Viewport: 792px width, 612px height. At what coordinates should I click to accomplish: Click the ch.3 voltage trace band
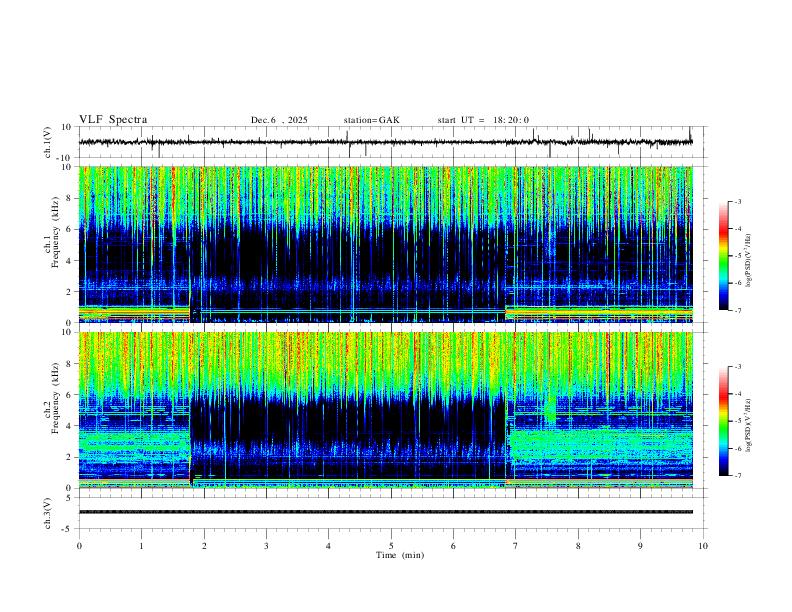pos(385,512)
